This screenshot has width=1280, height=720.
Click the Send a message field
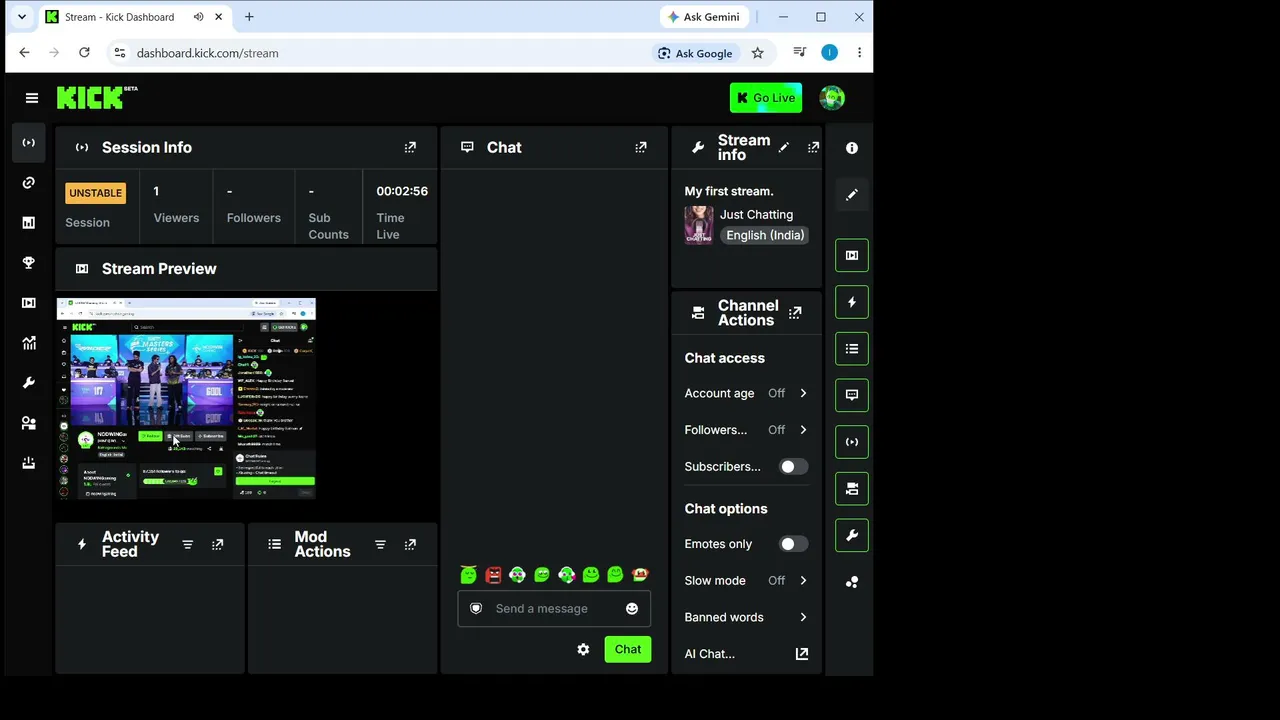(x=554, y=609)
